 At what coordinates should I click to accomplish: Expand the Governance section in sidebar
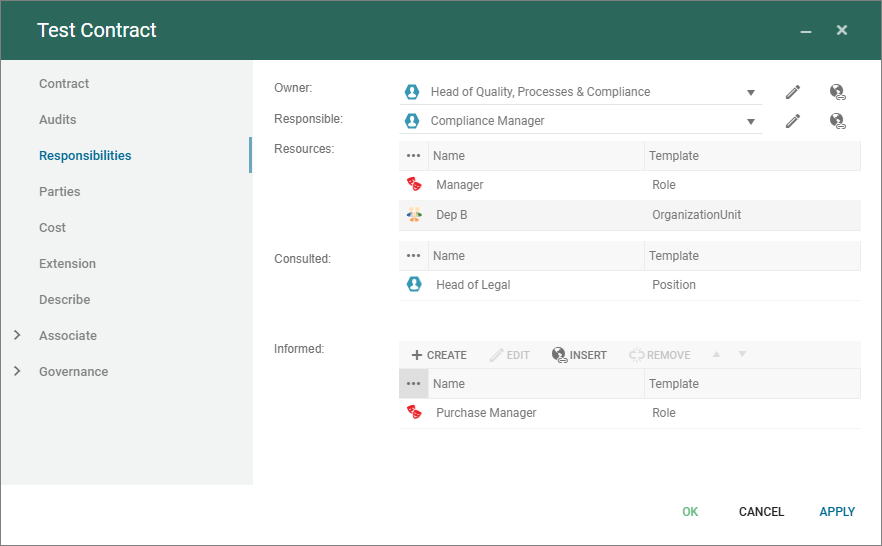tap(17, 372)
